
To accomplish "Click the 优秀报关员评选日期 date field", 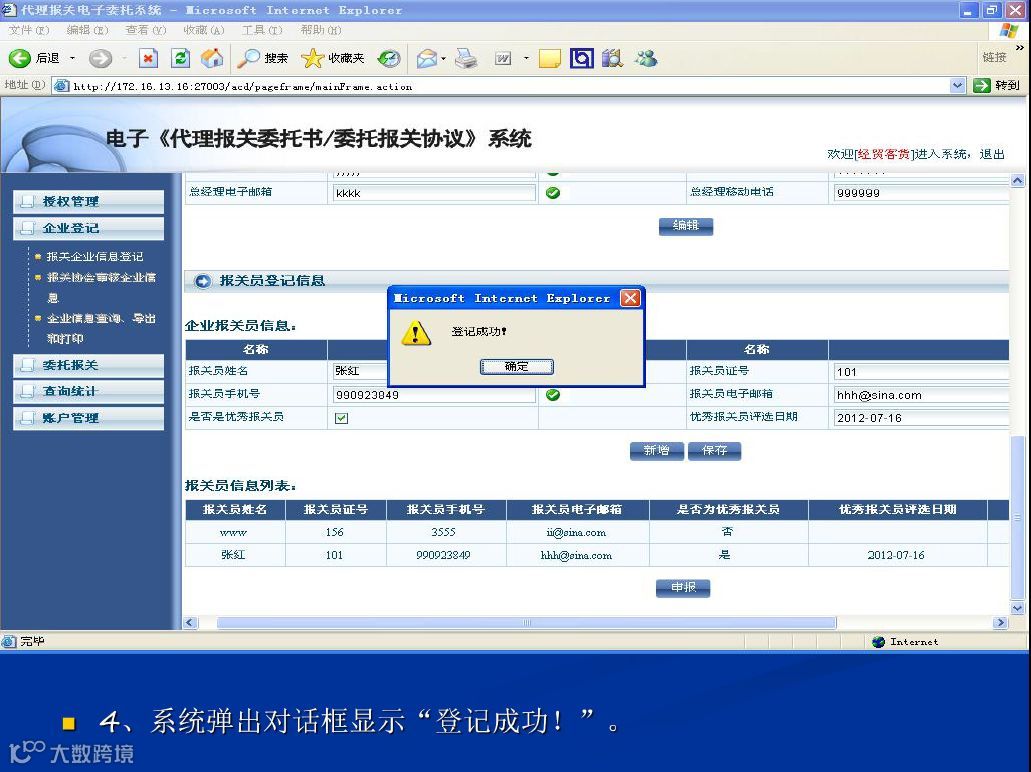I will 921,418.
